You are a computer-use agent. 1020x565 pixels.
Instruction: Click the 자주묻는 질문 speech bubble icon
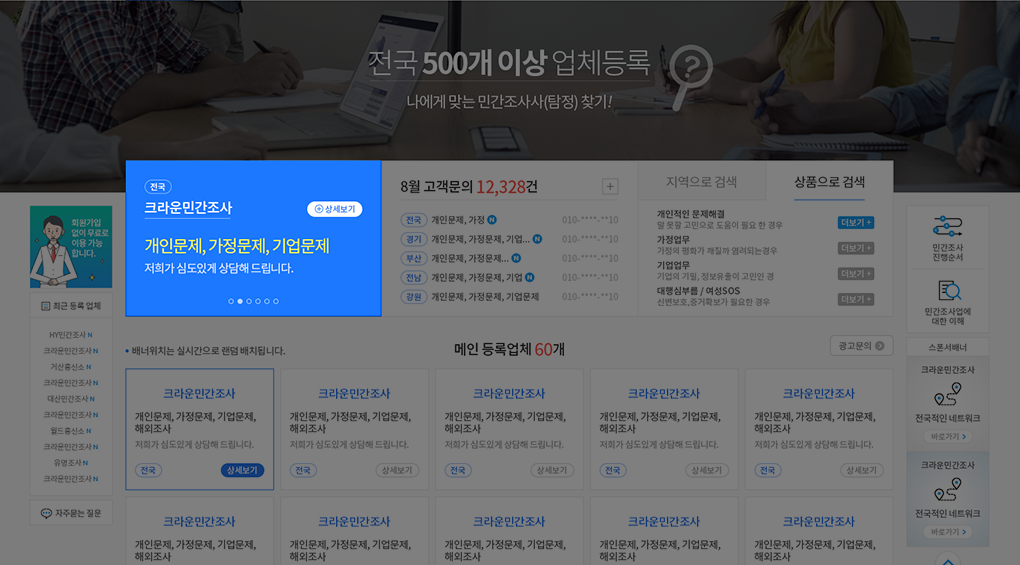pyautogui.click(x=46, y=513)
